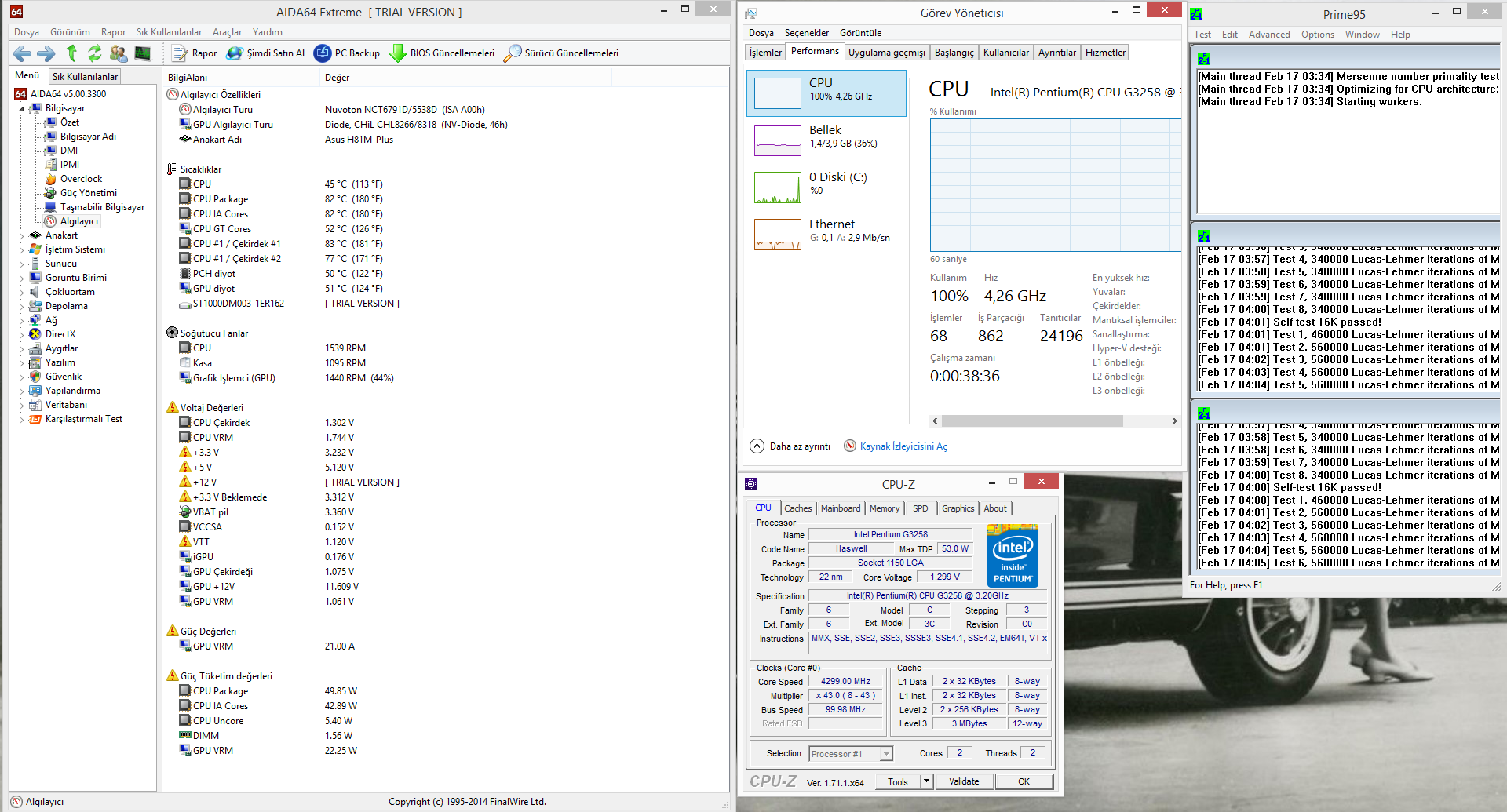Viewport: 1507px width, 812px height.
Task: Open Prime95 Help menu
Action: point(1399,35)
